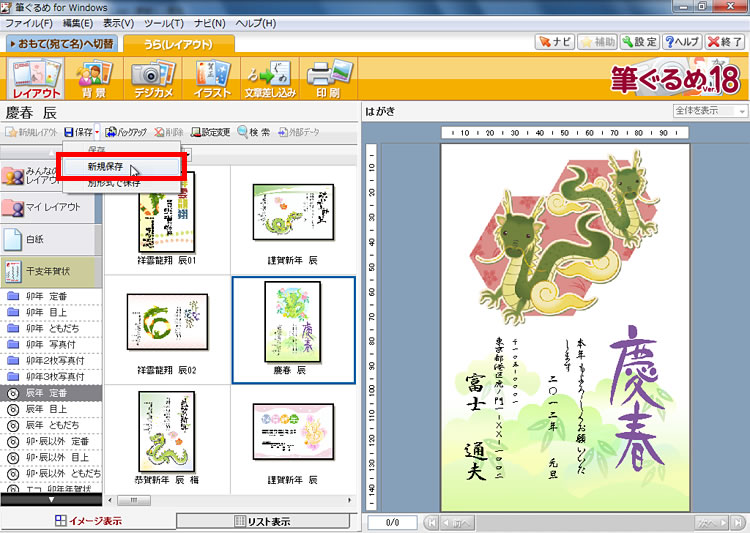
Task: Switch to おもて(宛て名)へ切替 tab
Action: point(62,44)
